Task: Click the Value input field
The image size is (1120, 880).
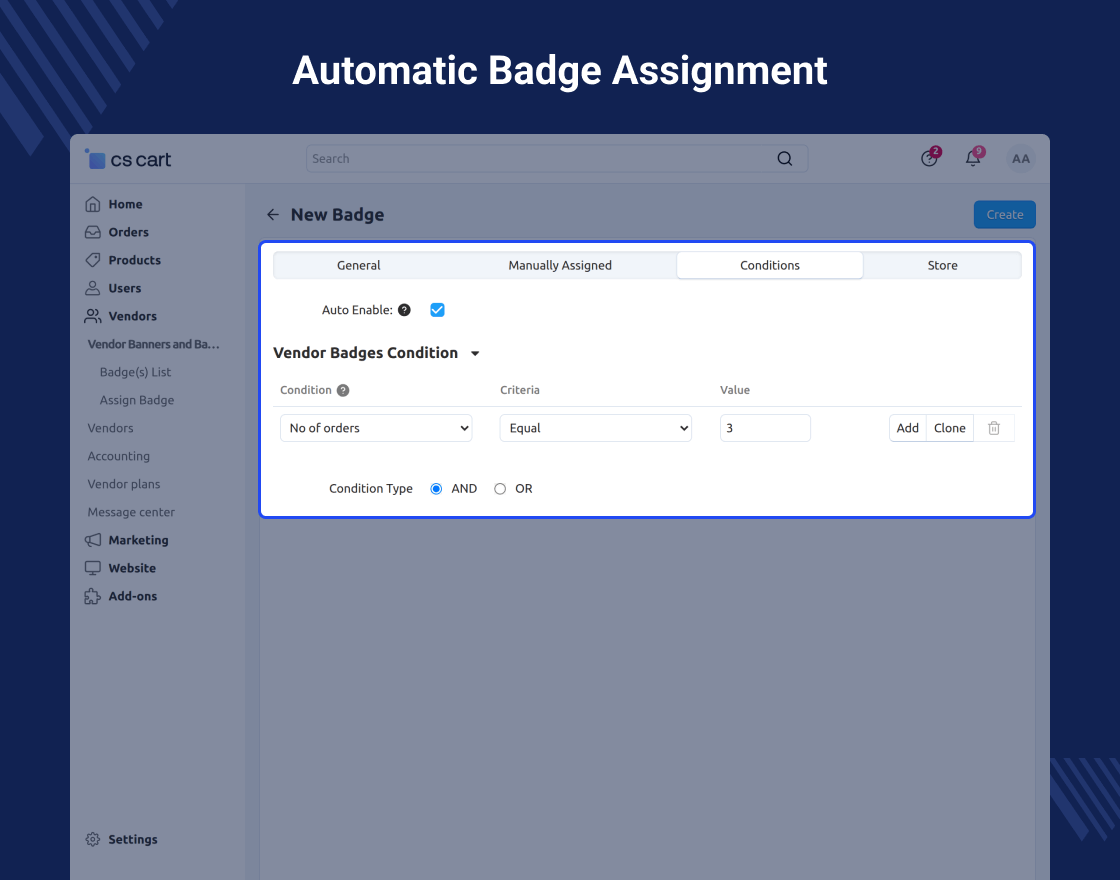Action: point(765,428)
